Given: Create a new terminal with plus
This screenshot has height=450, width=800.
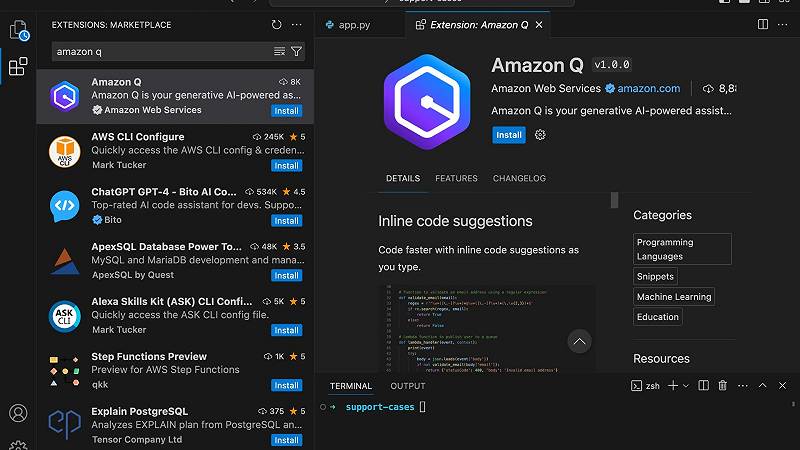Looking at the screenshot, I should click(673, 386).
